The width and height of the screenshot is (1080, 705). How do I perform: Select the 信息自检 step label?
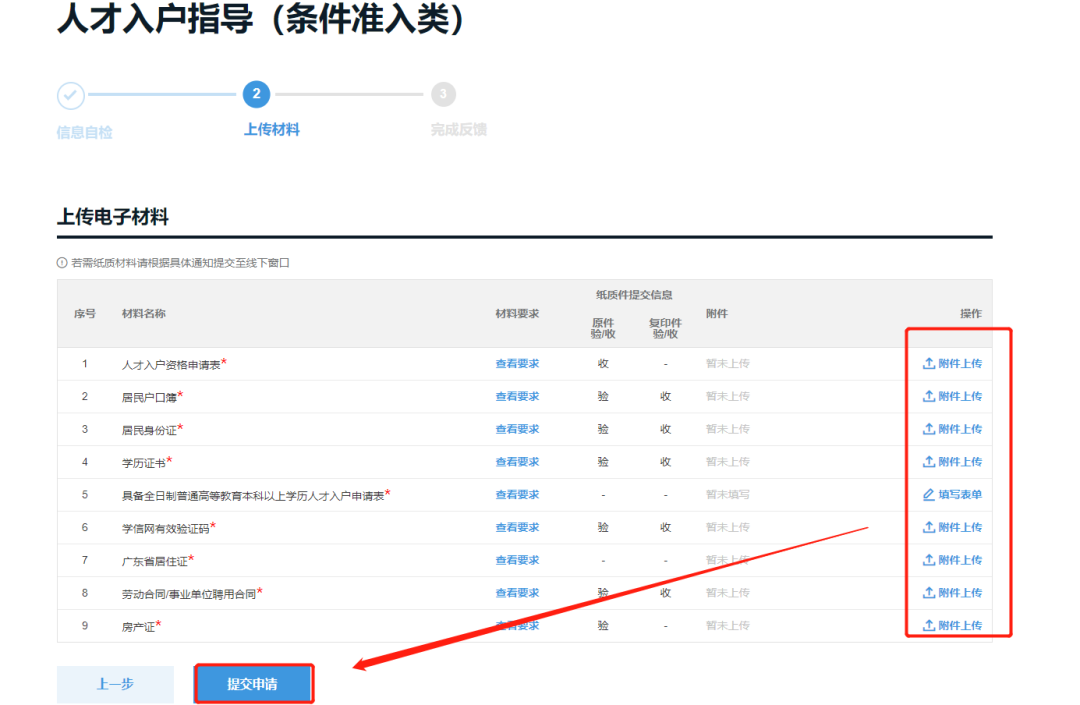click(x=84, y=132)
